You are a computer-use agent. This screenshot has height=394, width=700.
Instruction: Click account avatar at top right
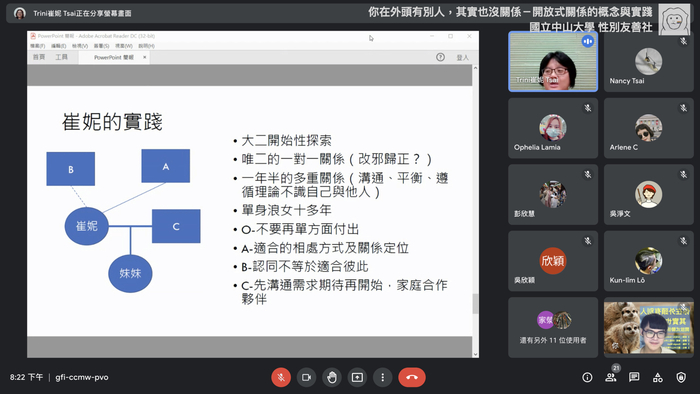(674, 20)
